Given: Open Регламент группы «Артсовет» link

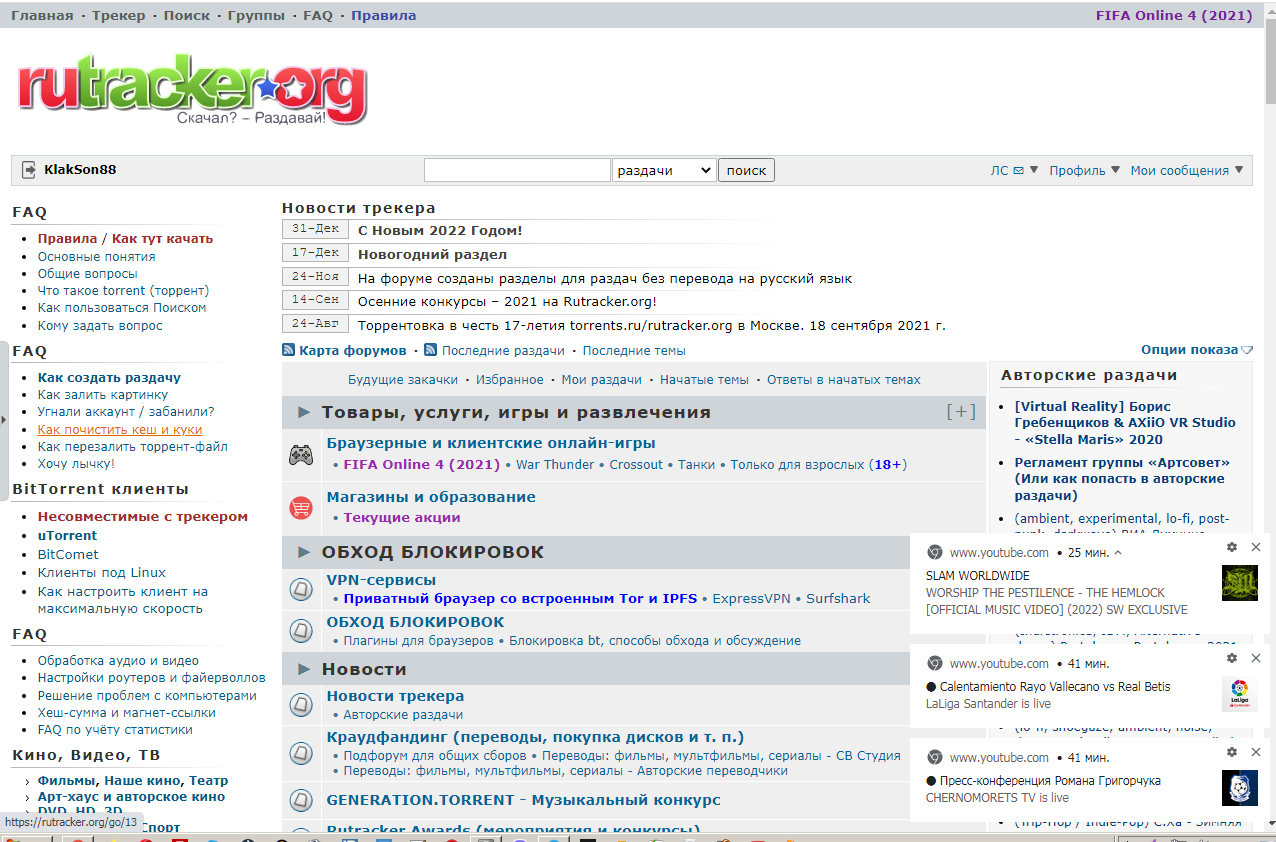Looking at the screenshot, I should click(1123, 479).
